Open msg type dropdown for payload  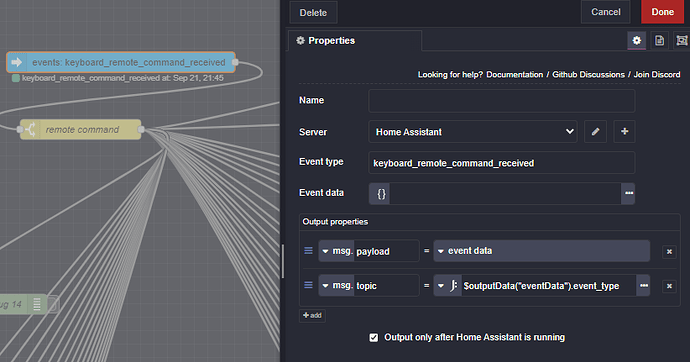tap(337, 251)
